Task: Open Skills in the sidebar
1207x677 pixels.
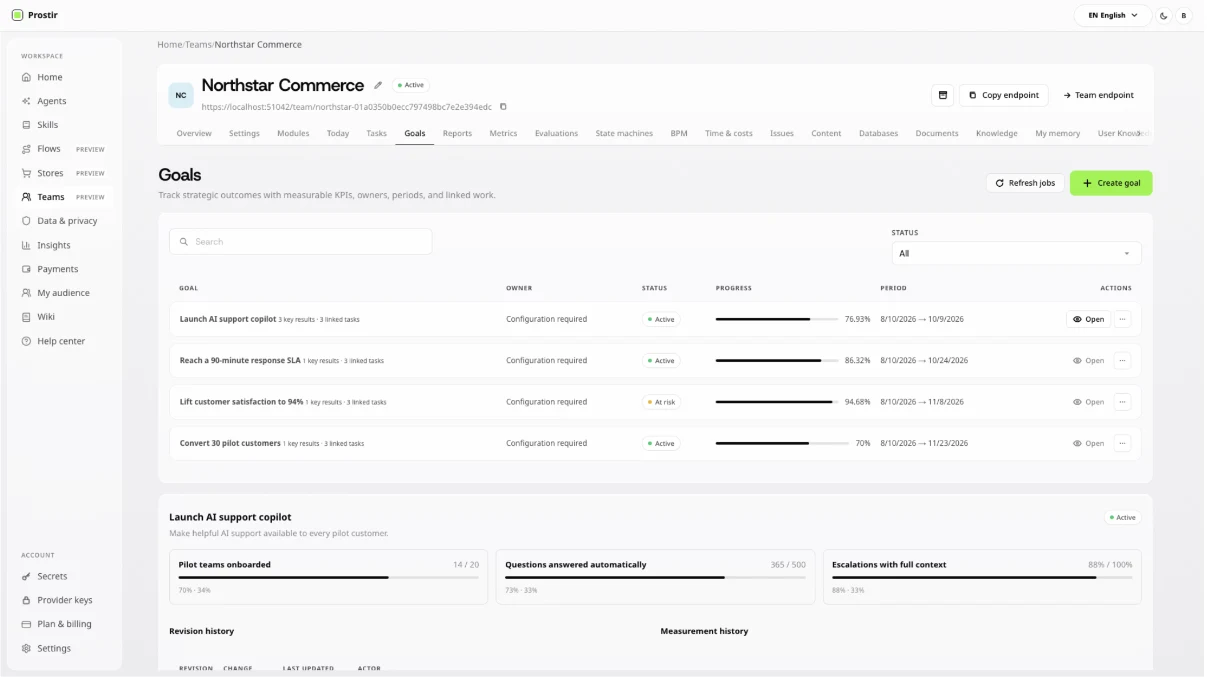Action: coord(65,125)
